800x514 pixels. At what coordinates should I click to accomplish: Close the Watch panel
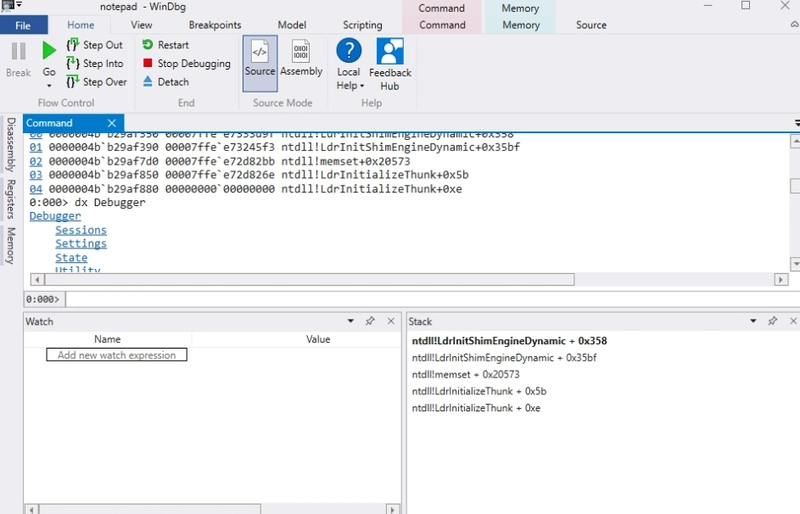pos(391,321)
